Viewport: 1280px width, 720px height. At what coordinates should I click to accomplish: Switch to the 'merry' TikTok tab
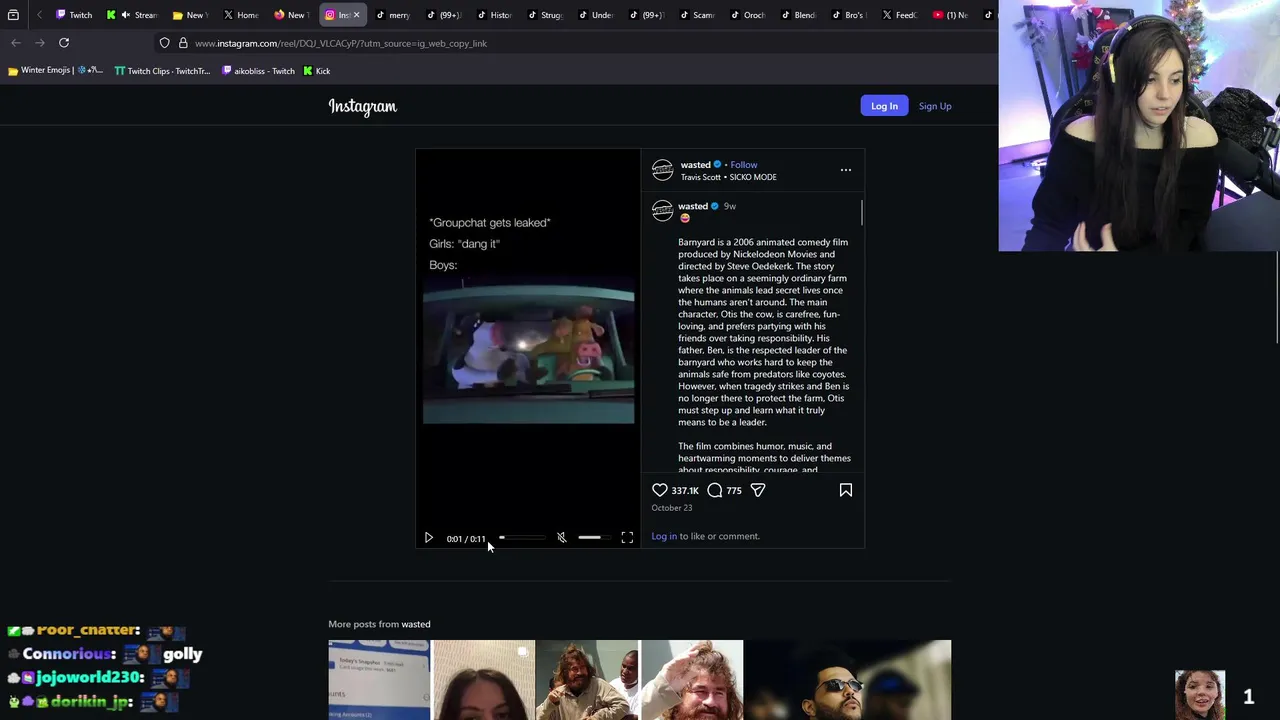click(393, 15)
